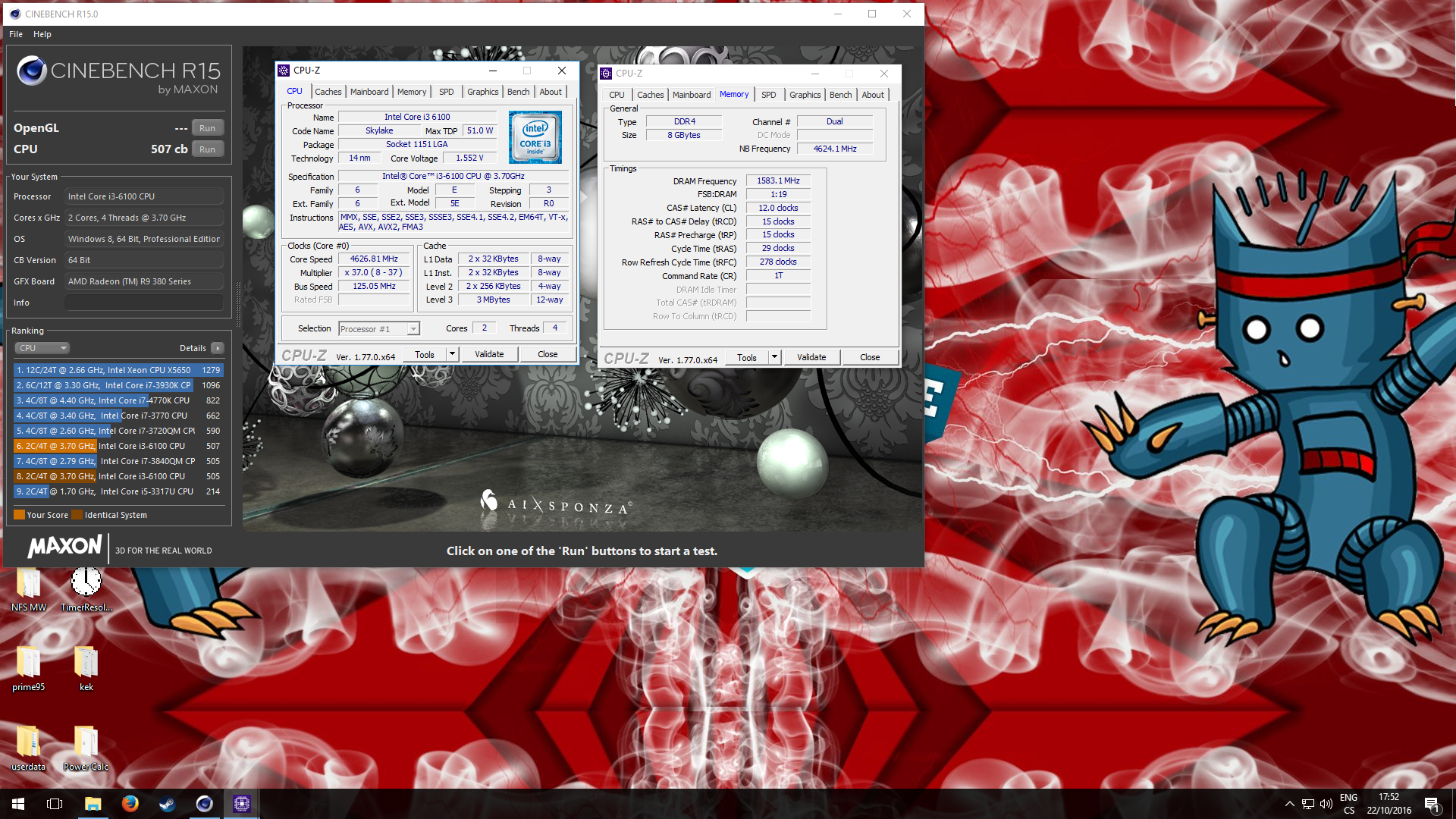Run the OpenGL test in Cinebench

tap(208, 128)
